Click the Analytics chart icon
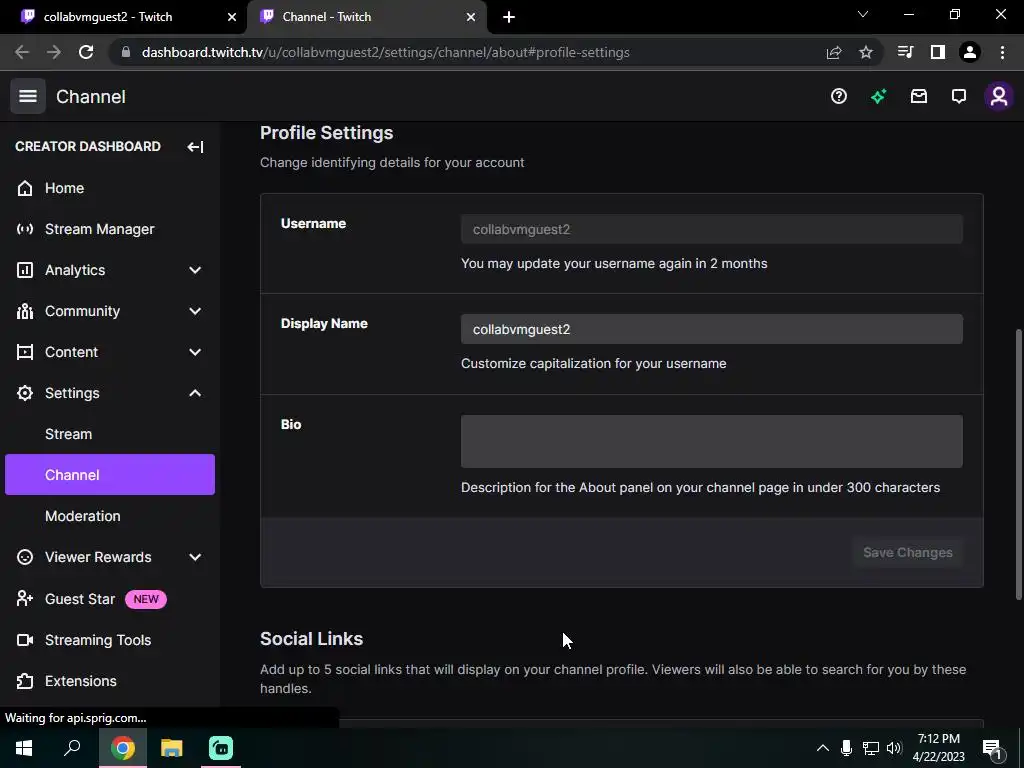 [25, 270]
